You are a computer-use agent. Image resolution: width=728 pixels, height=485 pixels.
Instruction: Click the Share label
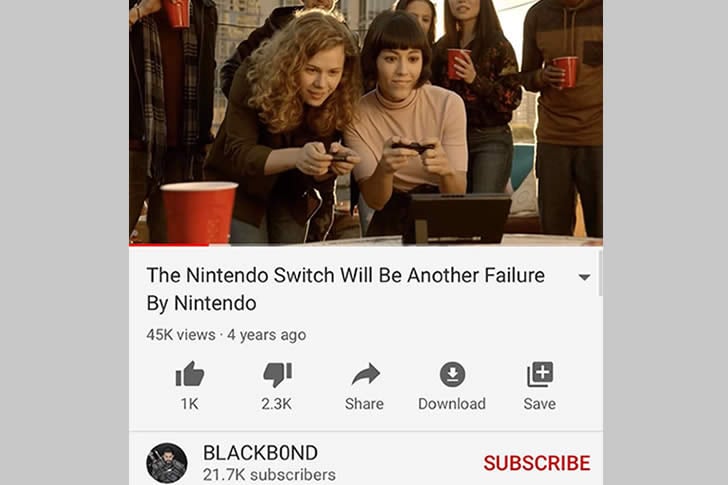point(364,404)
